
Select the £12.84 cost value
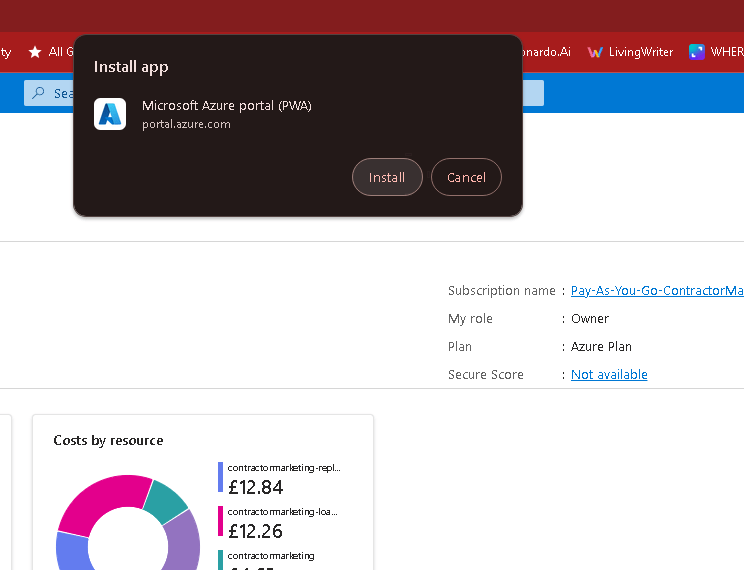(255, 487)
